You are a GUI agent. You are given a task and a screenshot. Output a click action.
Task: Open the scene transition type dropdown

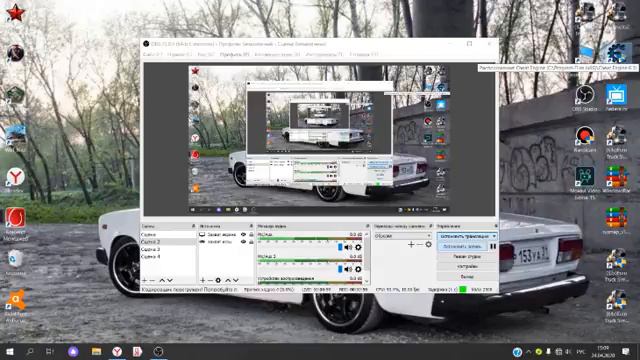click(402, 236)
